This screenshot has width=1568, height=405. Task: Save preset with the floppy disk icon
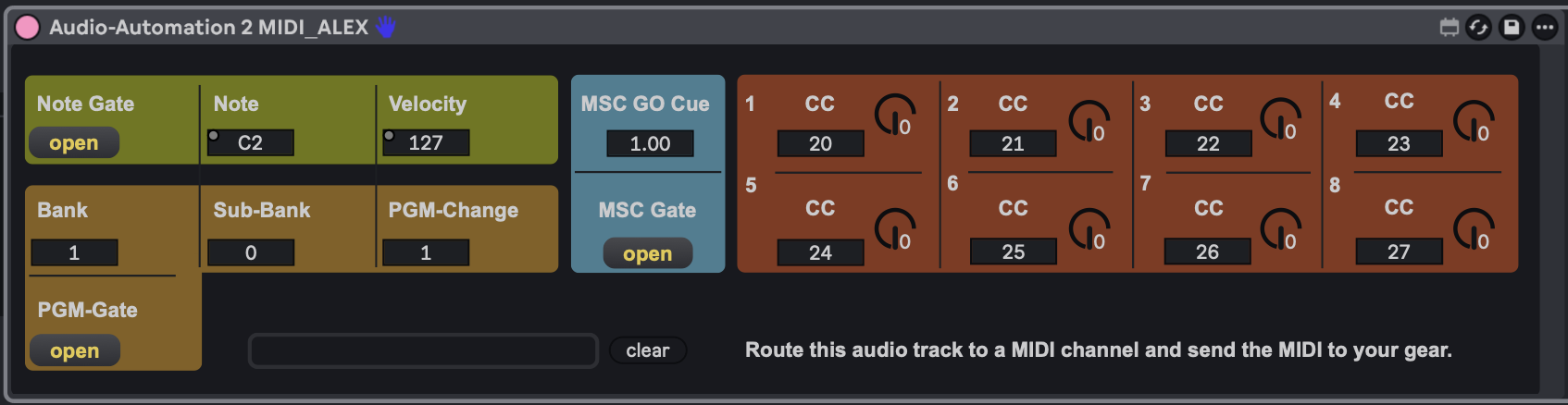1512,28
